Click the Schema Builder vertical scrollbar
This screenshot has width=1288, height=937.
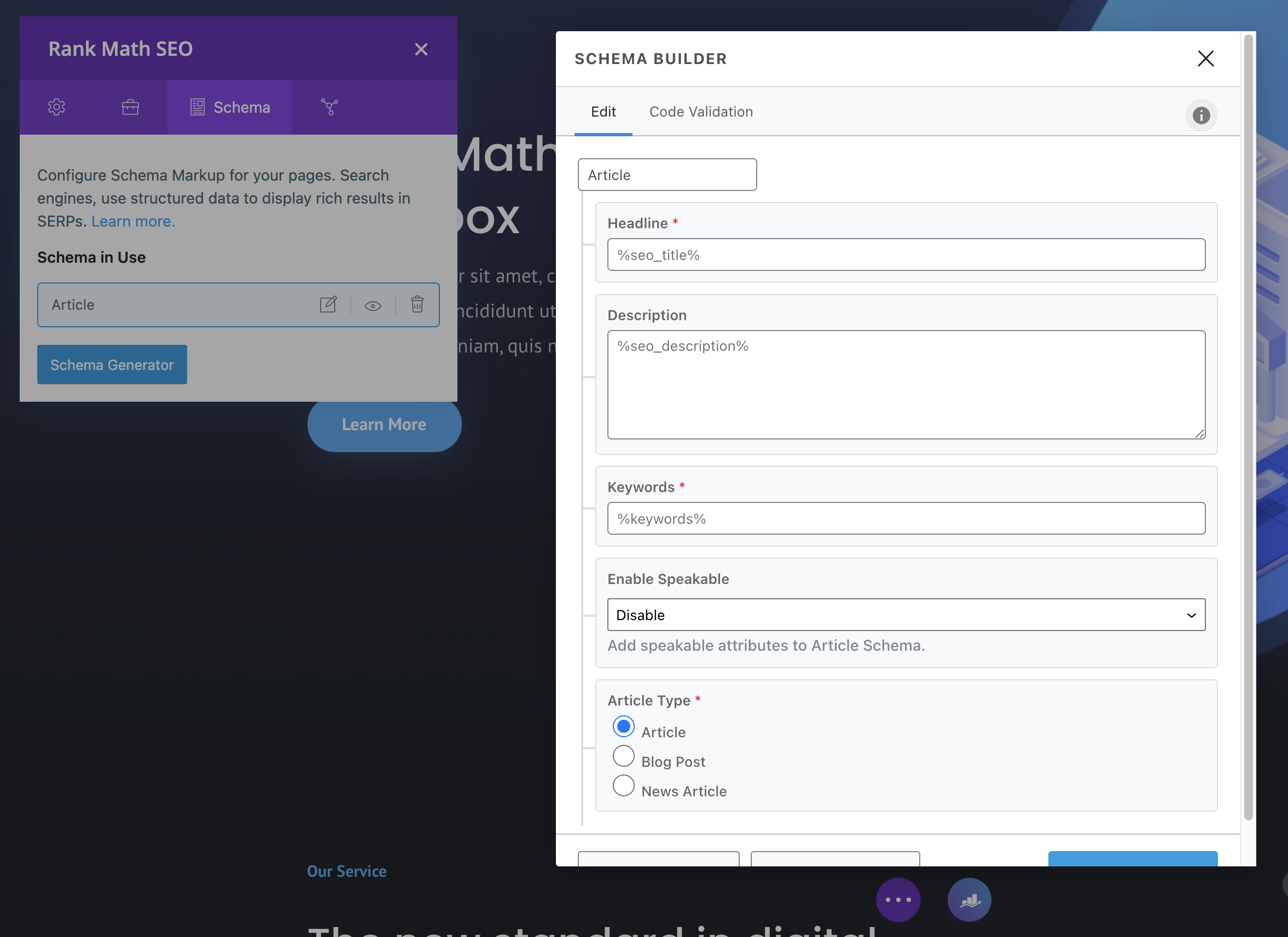(1248, 426)
